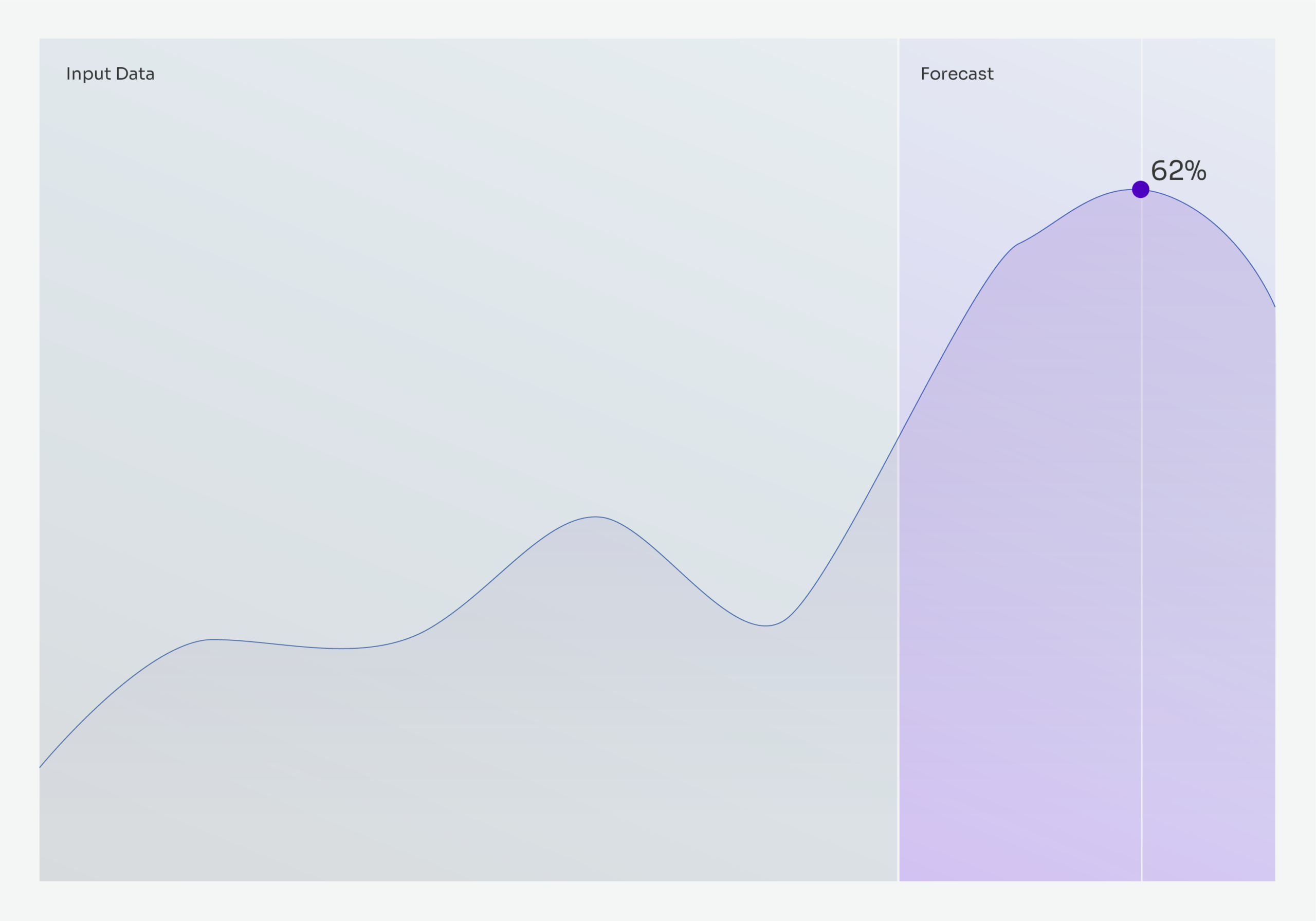Click where the curve crosses the forecast divider
Viewport: 1316px width, 921px height.
[x=898, y=437]
